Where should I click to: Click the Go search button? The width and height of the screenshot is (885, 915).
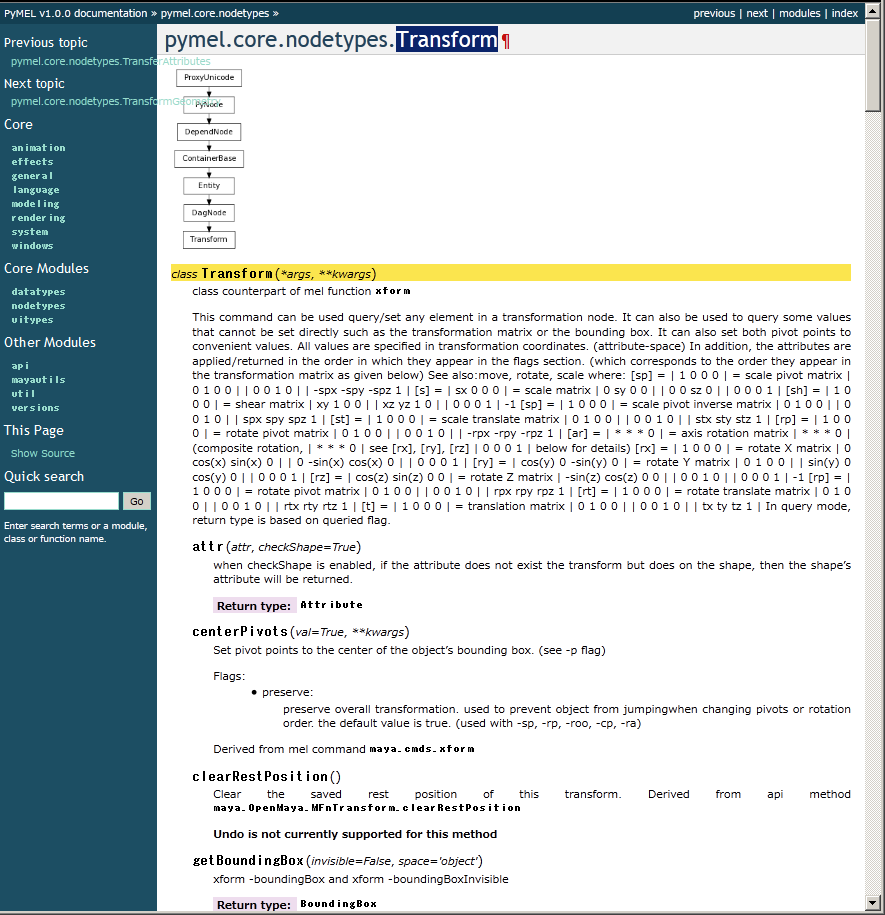coord(137,501)
